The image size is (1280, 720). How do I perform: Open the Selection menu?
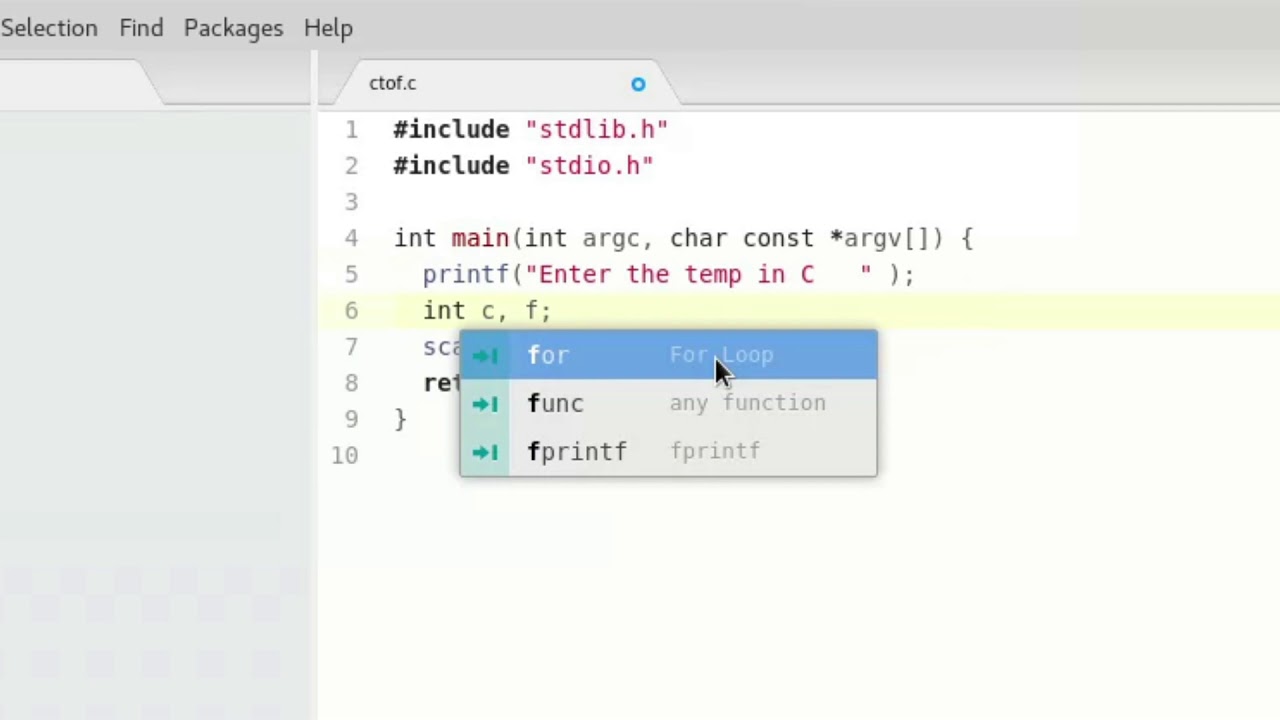[x=48, y=28]
